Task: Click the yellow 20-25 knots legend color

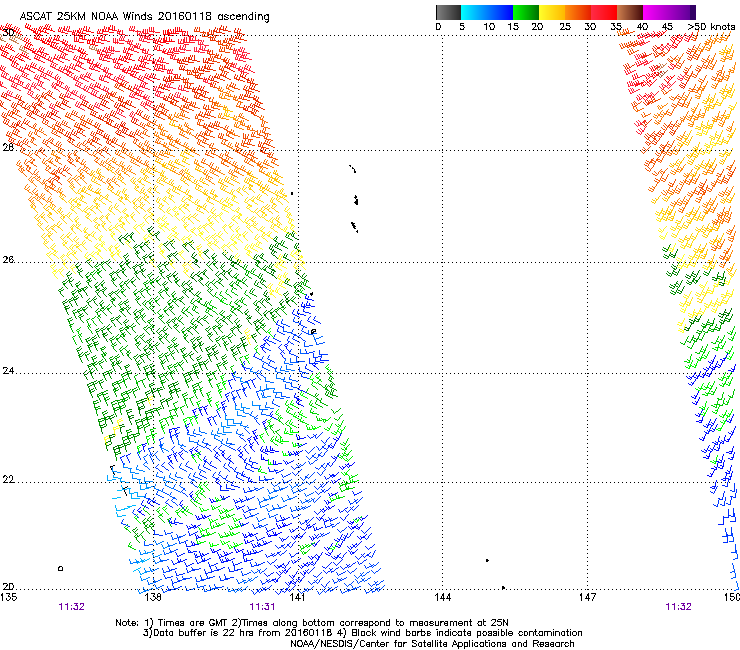Action: tap(552, 12)
